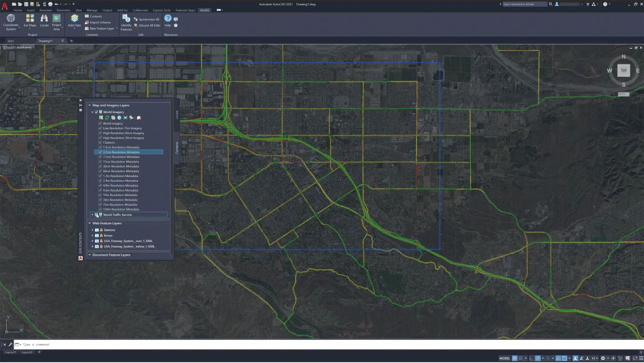
Task: Toggle Low Resolution 15m Imagery checkbox
Action: point(100,128)
